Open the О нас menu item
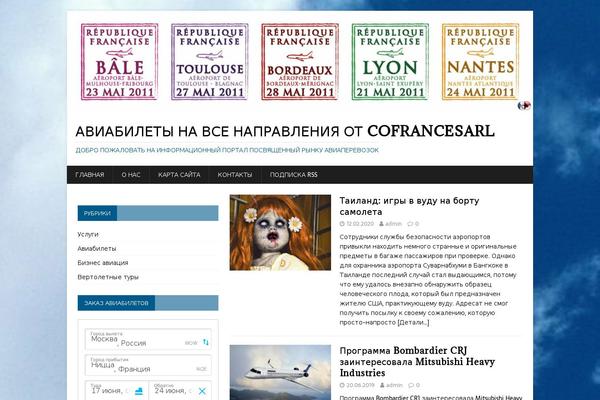This screenshot has height=400, width=600. [x=131, y=175]
